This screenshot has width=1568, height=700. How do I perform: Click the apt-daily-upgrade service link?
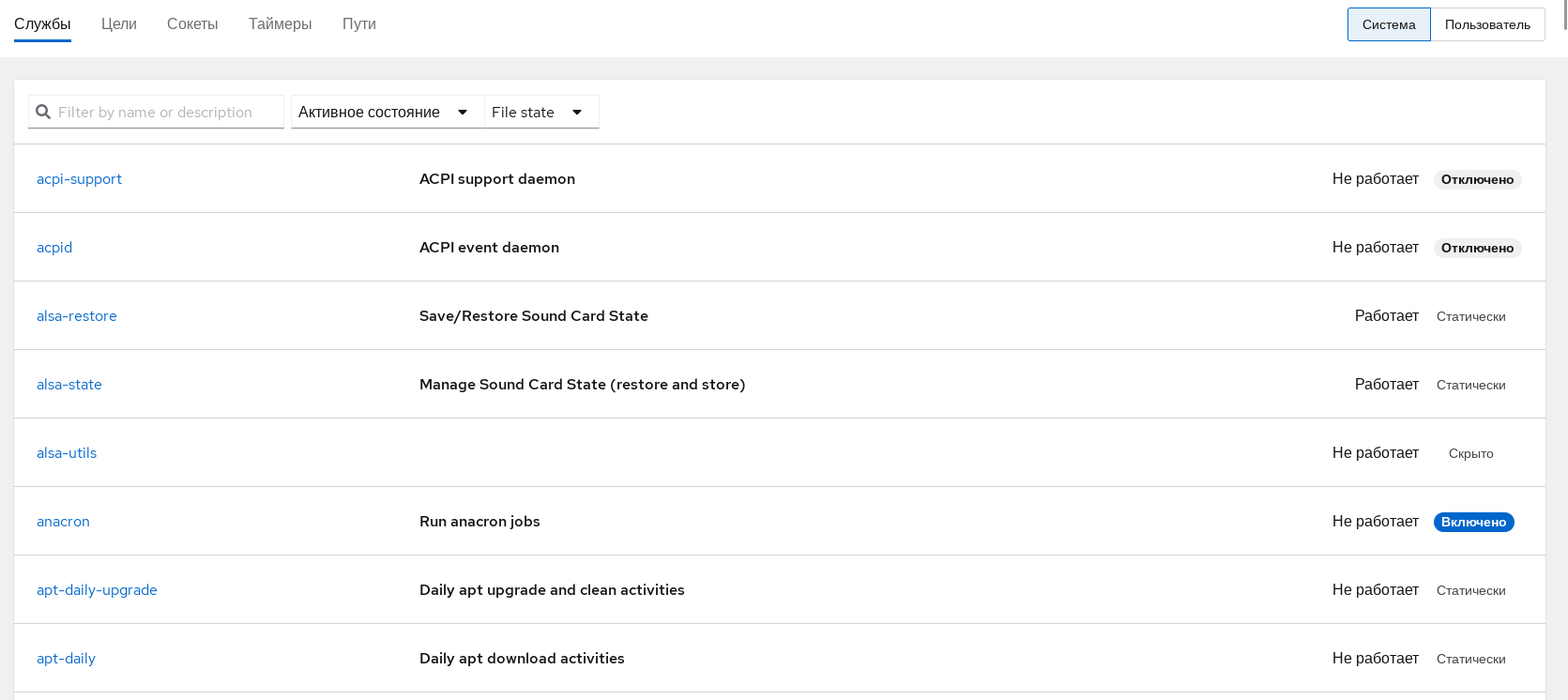click(97, 590)
